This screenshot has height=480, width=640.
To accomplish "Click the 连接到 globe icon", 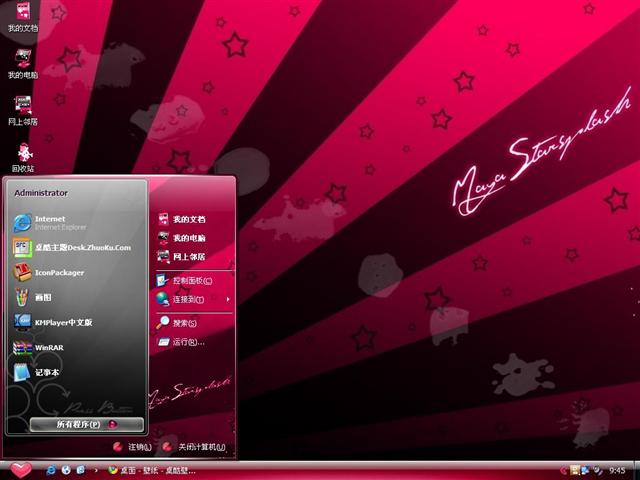I will 162,299.
